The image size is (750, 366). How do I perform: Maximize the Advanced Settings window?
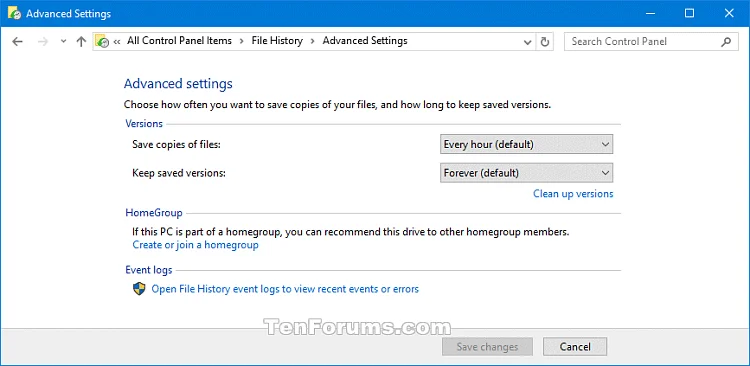click(x=689, y=13)
